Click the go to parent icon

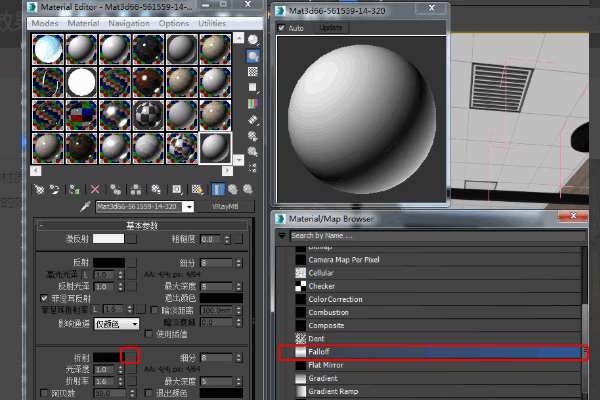(233, 189)
